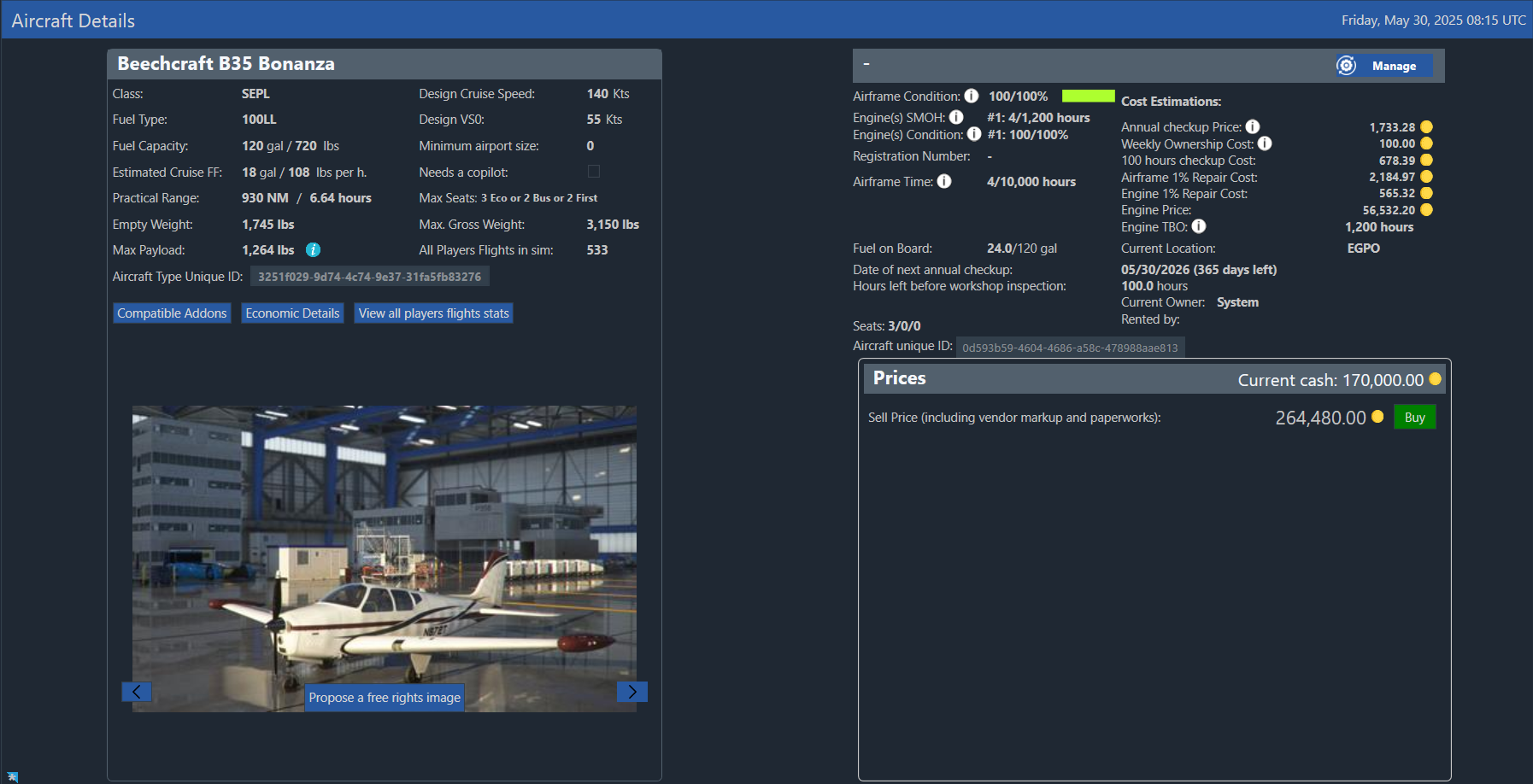Open Annual checkup Price info icon
1533x784 pixels.
pos(1253,126)
